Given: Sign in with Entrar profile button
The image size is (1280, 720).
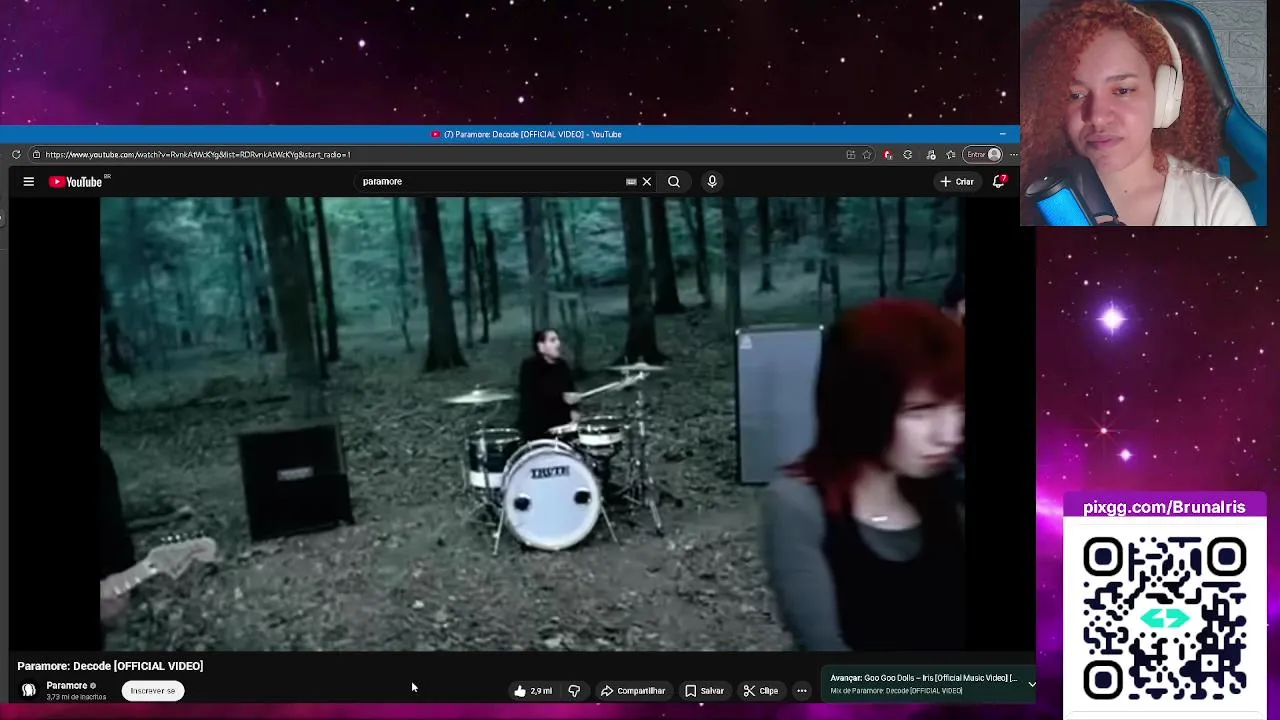Looking at the screenshot, I should tap(983, 154).
